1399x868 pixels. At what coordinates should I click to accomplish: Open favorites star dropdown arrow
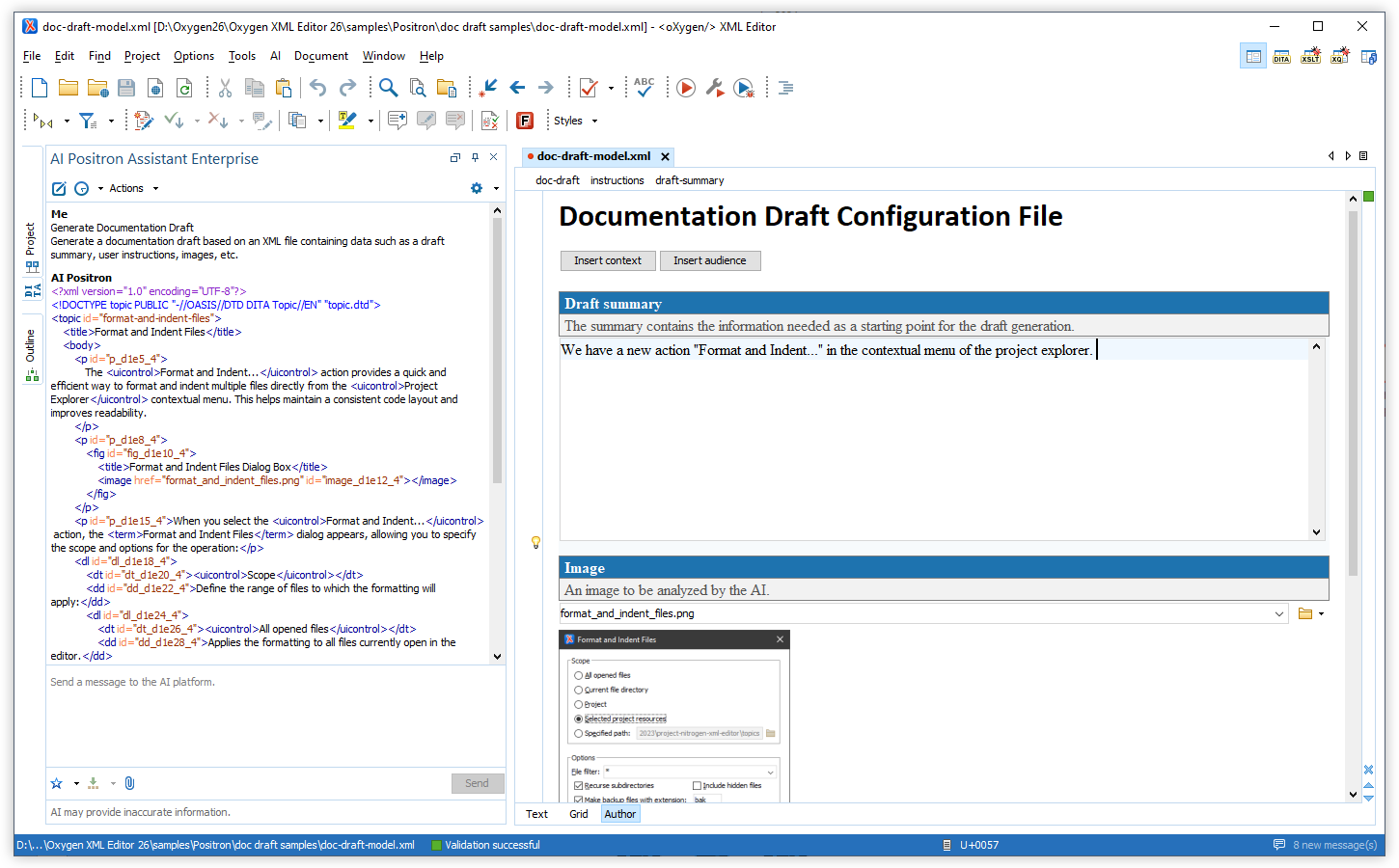[76, 783]
